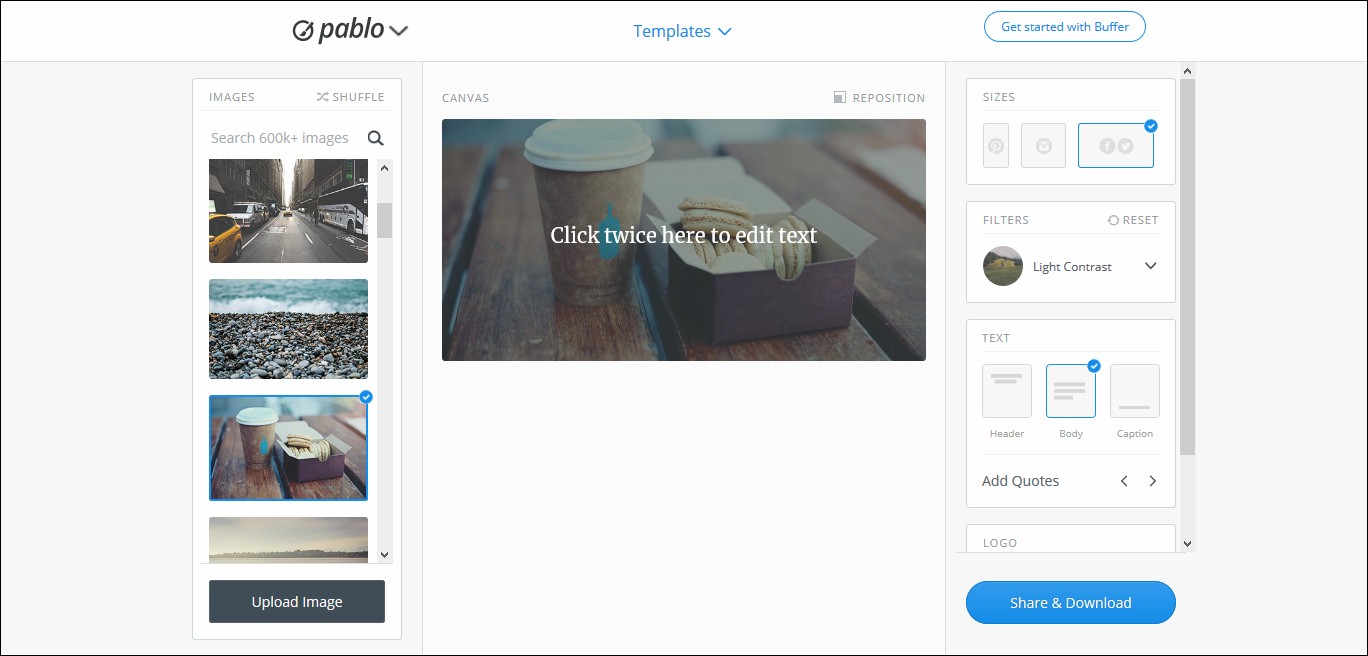
Task: Toggle the Header text block
Action: pos(1007,391)
